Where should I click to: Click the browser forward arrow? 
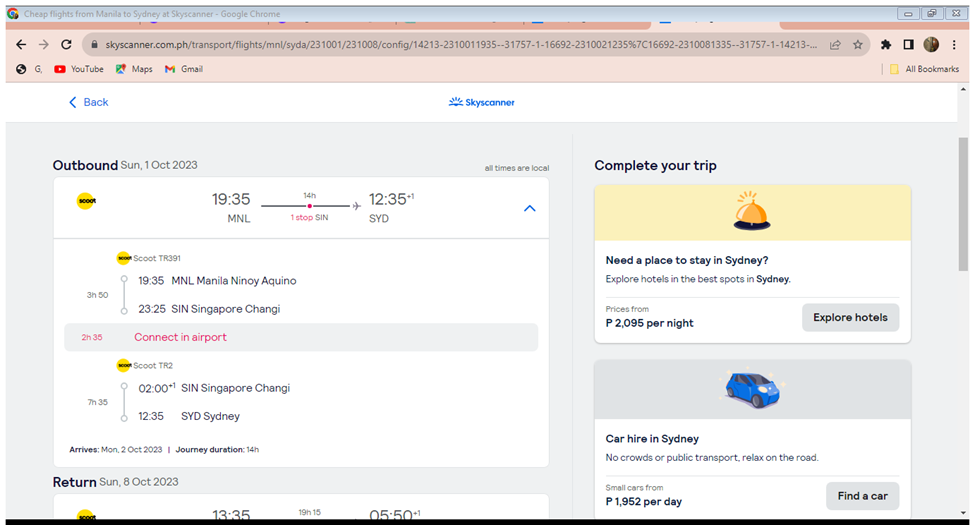[44, 45]
